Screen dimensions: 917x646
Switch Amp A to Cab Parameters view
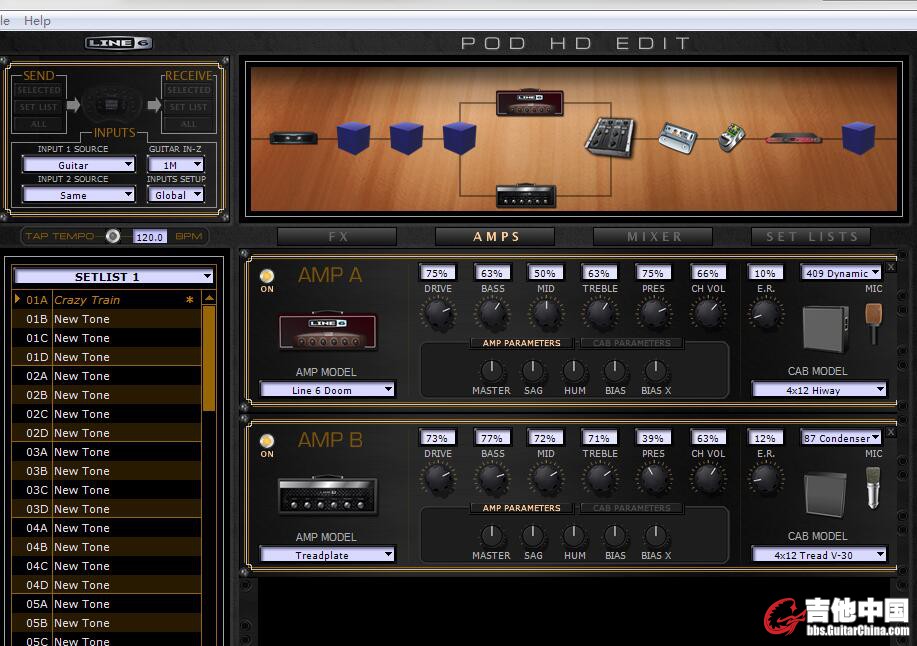[x=631, y=343]
